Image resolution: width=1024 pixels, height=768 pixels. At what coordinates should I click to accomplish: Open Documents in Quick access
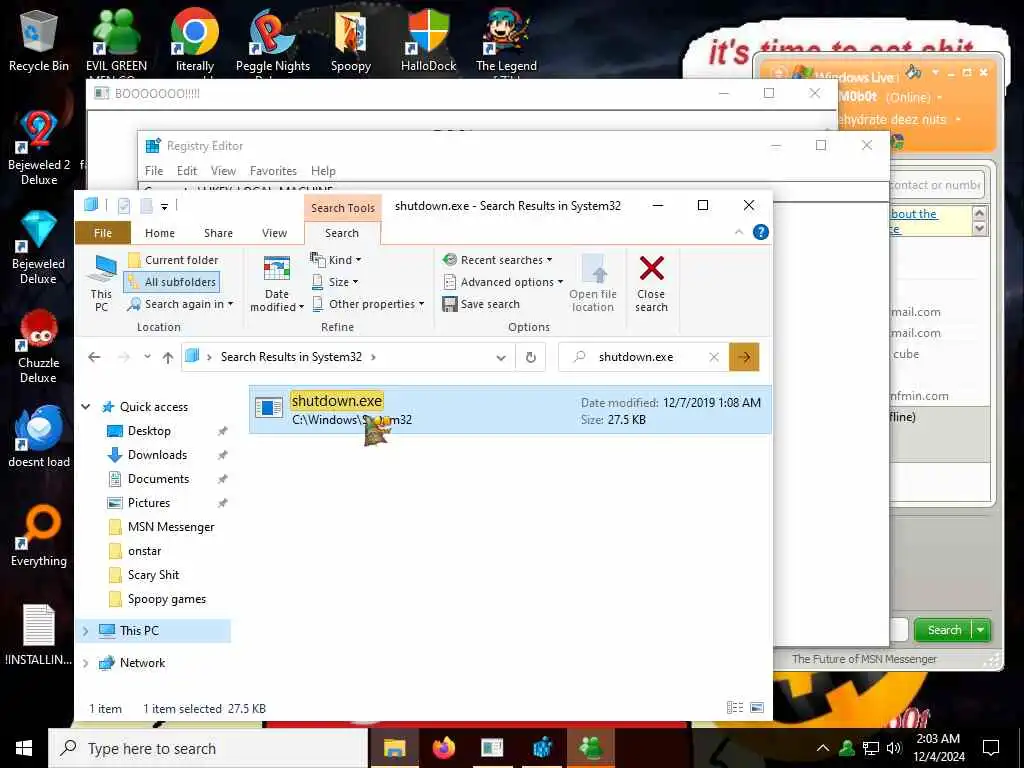click(158, 479)
